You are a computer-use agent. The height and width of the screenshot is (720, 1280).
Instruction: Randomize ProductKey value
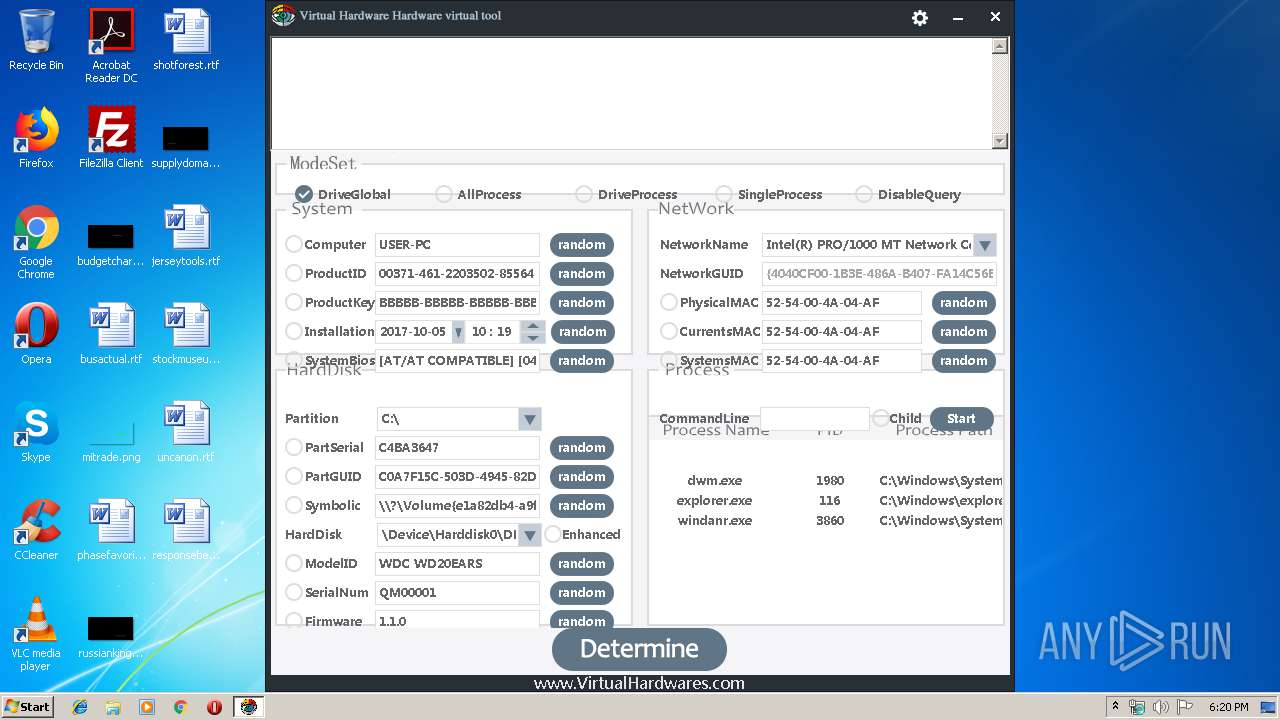click(582, 302)
